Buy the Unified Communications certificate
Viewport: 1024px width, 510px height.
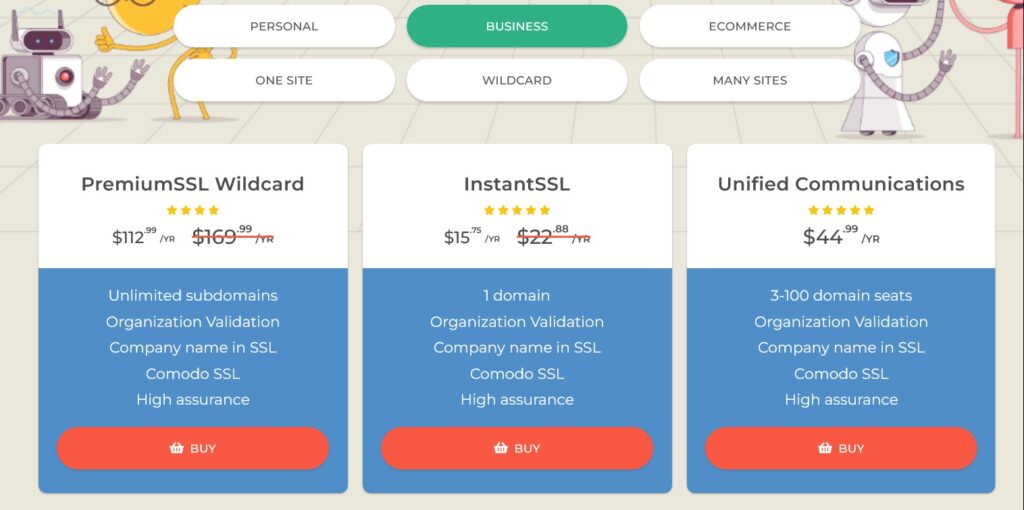(841, 448)
